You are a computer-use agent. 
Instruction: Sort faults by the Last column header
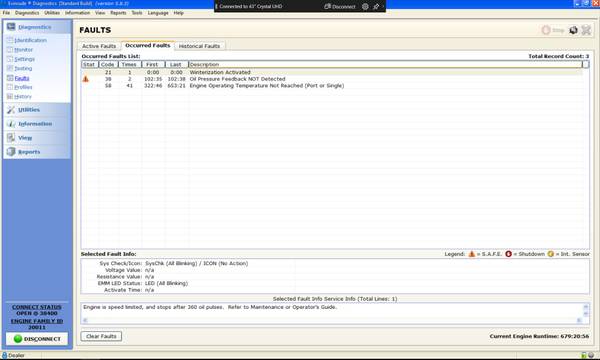pos(176,64)
